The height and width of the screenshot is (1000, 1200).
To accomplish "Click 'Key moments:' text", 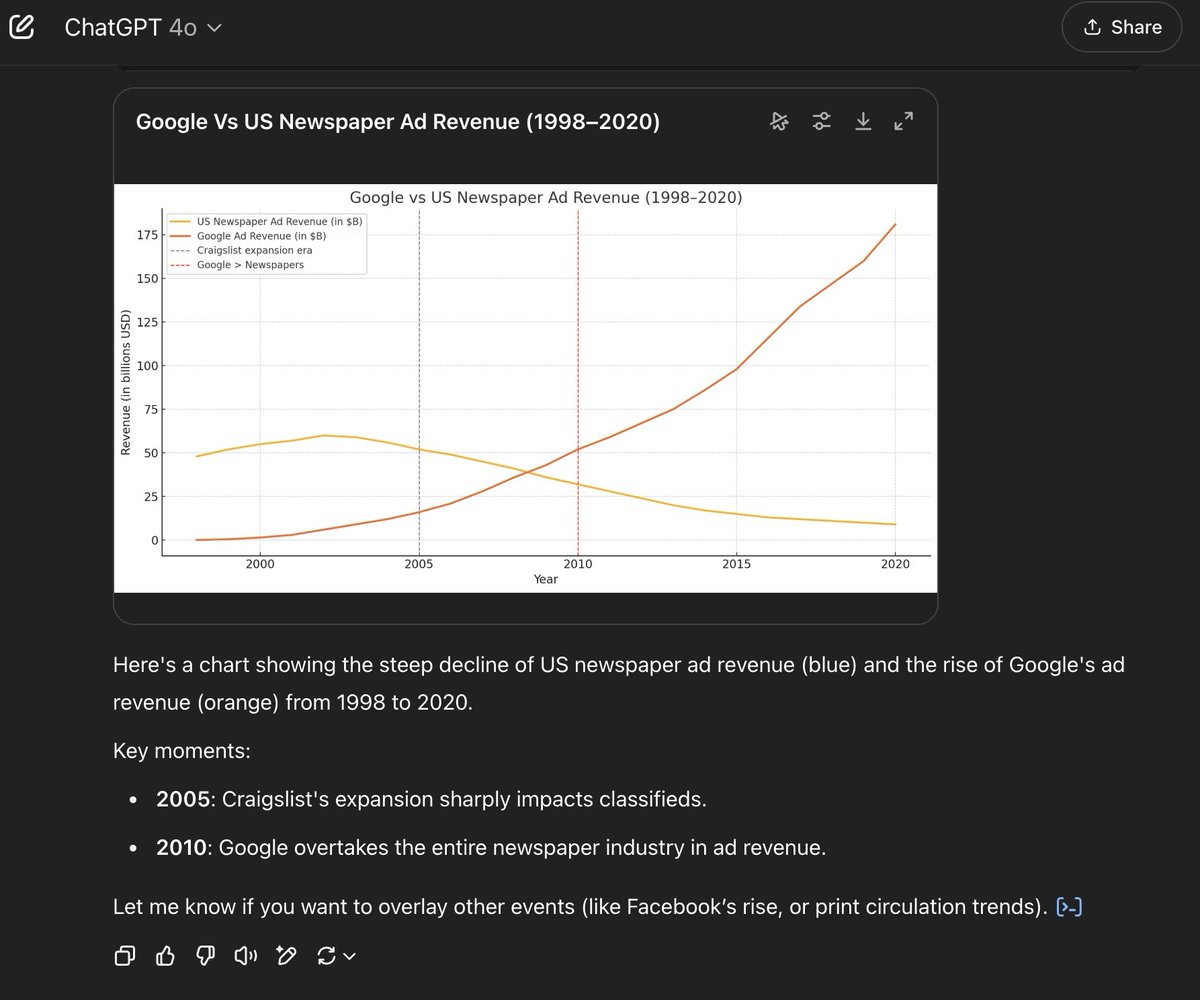I will [182, 751].
